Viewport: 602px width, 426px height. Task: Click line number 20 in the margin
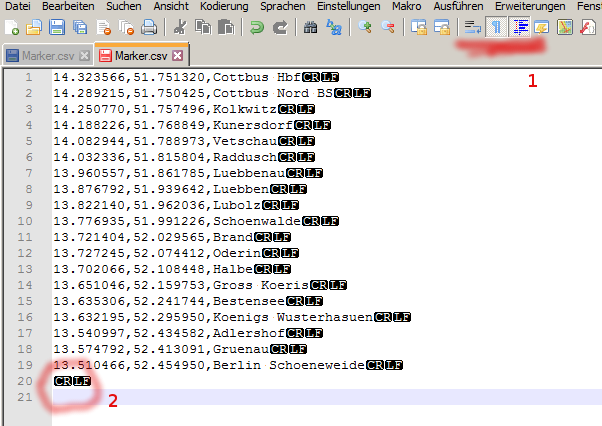click(x=25, y=381)
